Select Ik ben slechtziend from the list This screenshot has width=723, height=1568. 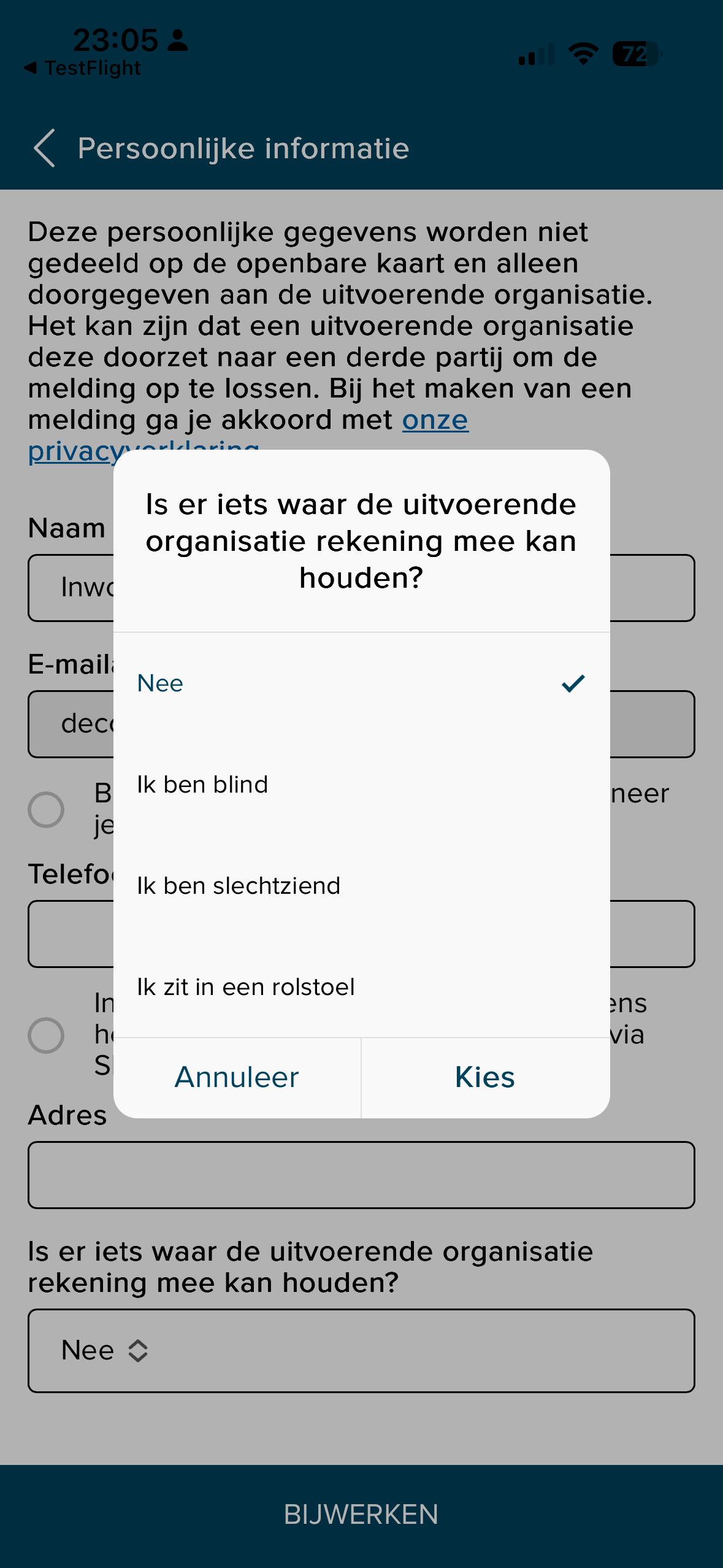click(x=239, y=885)
